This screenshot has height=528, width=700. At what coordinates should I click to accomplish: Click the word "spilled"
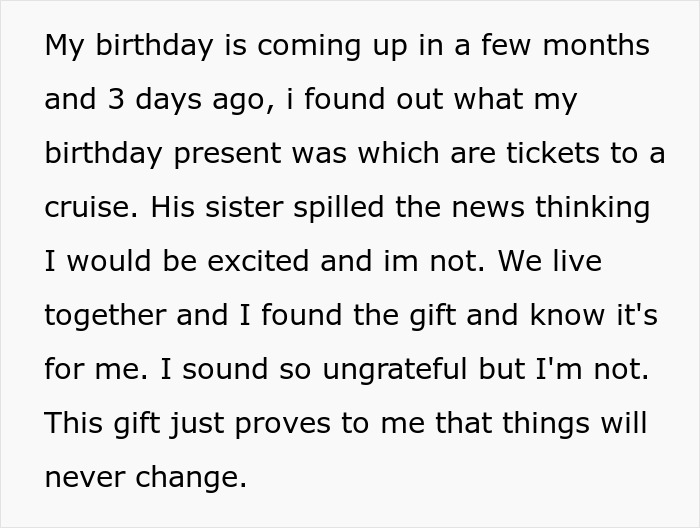click(336, 207)
